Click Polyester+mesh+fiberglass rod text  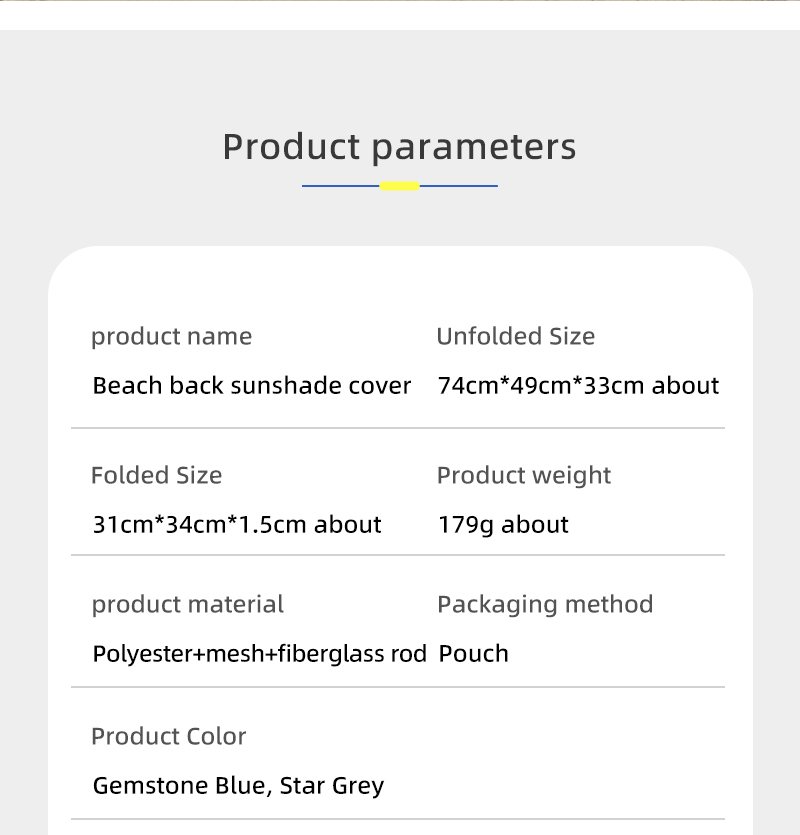[260, 654]
